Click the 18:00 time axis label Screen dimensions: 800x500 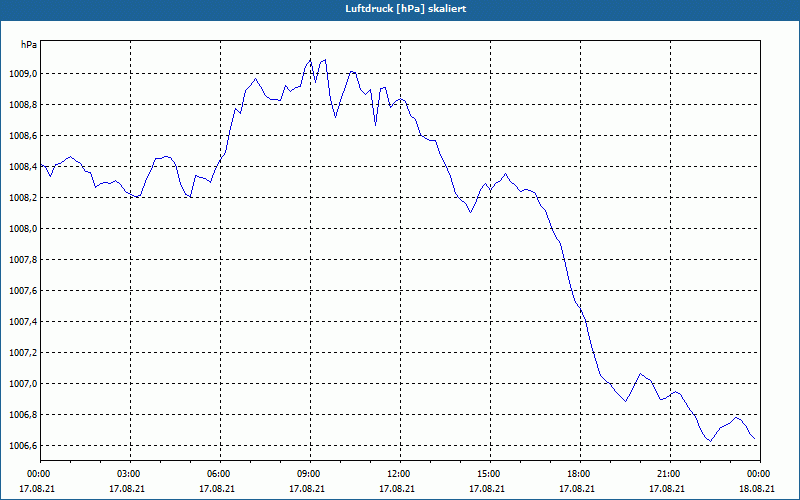(x=580, y=474)
